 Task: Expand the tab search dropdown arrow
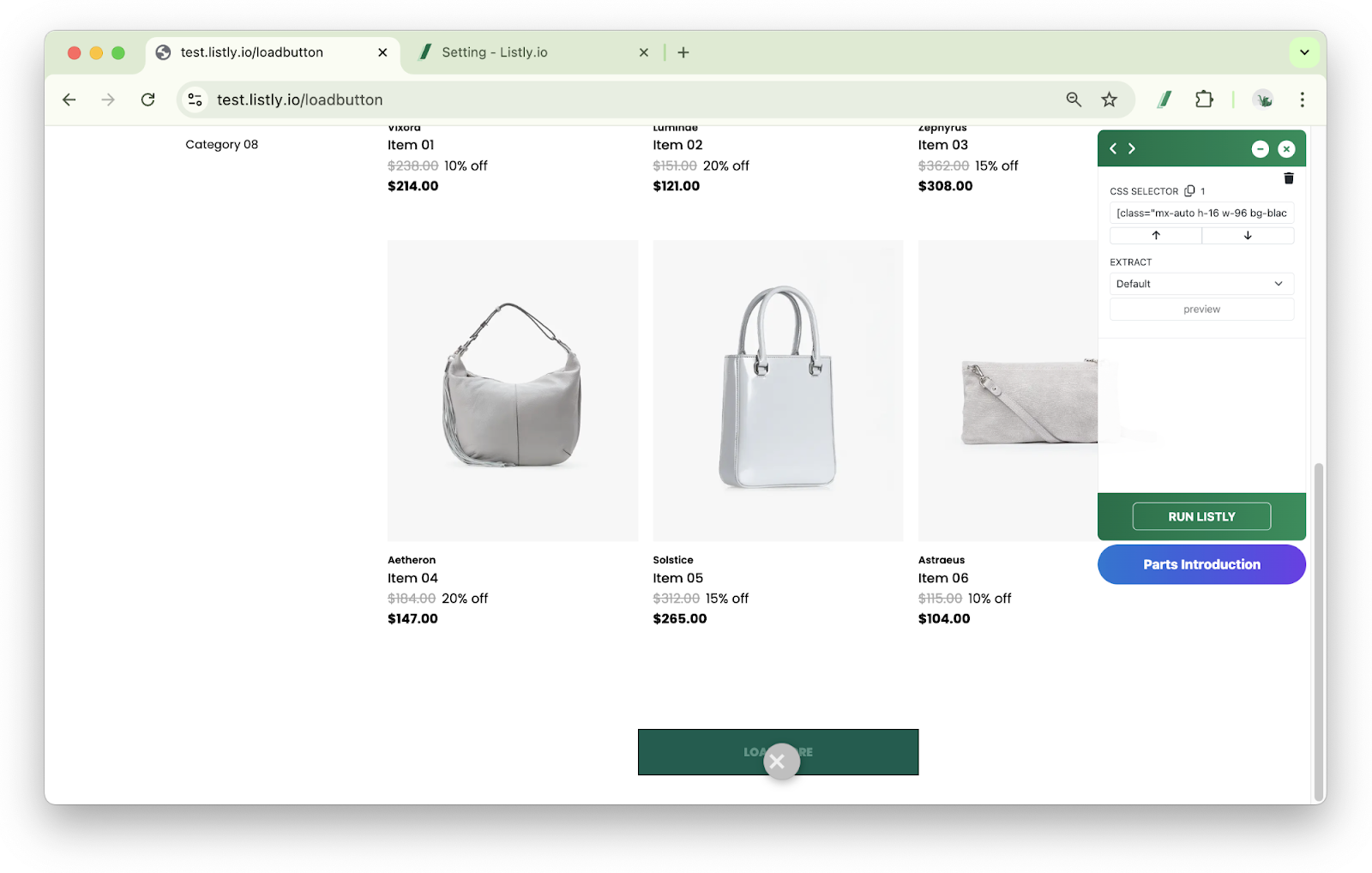[1304, 52]
